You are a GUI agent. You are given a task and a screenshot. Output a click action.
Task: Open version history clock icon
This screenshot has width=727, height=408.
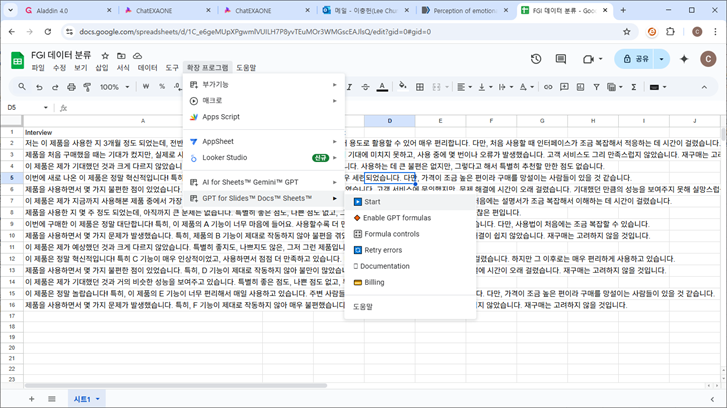point(536,59)
